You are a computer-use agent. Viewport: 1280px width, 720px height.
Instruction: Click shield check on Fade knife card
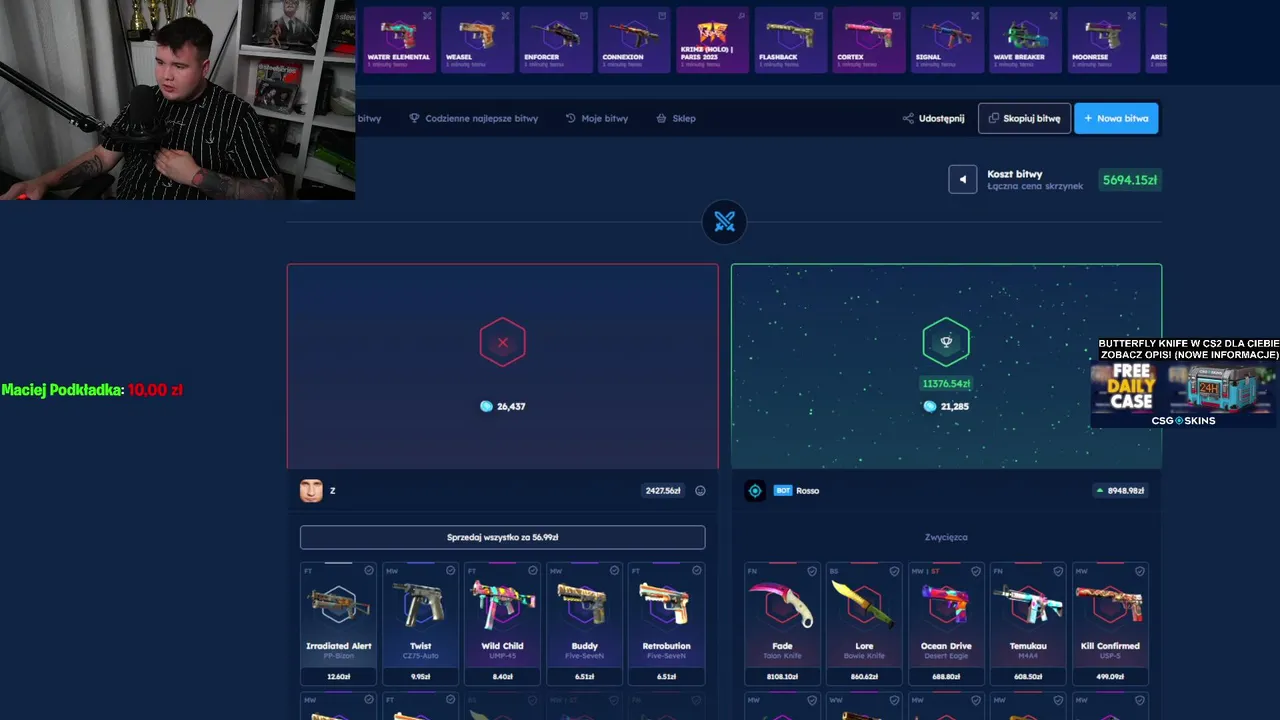(x=812, y=570)
